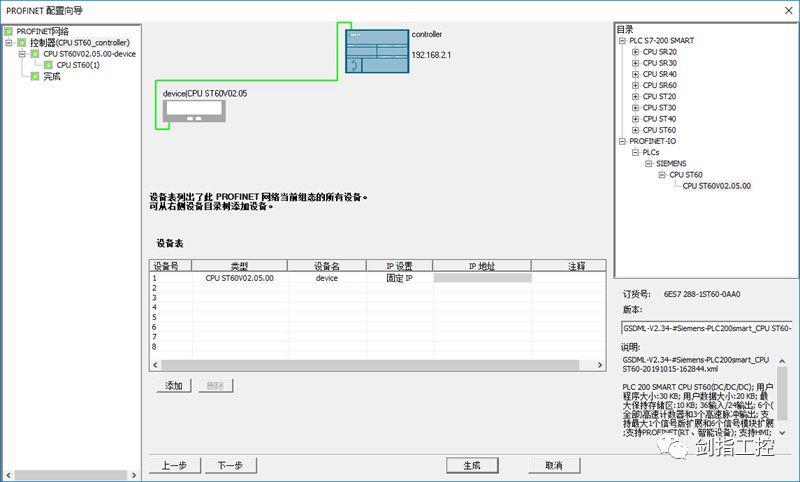Select CPU ST60(1) in the left tree
Screen dimensions: 800x482
[78, 65]
